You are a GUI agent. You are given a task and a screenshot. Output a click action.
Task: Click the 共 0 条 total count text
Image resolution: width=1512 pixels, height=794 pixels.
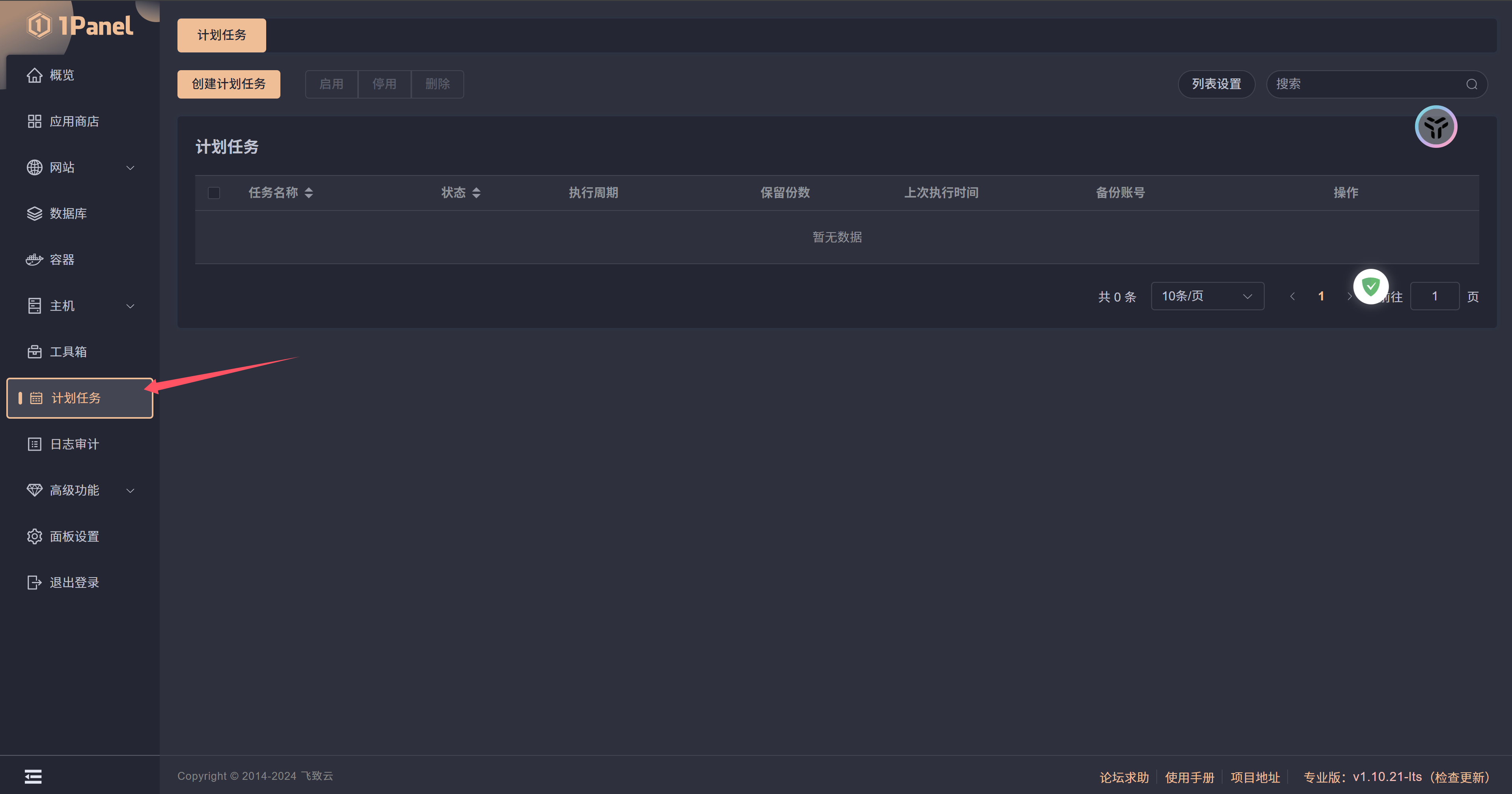click(x=1117, y=297)
